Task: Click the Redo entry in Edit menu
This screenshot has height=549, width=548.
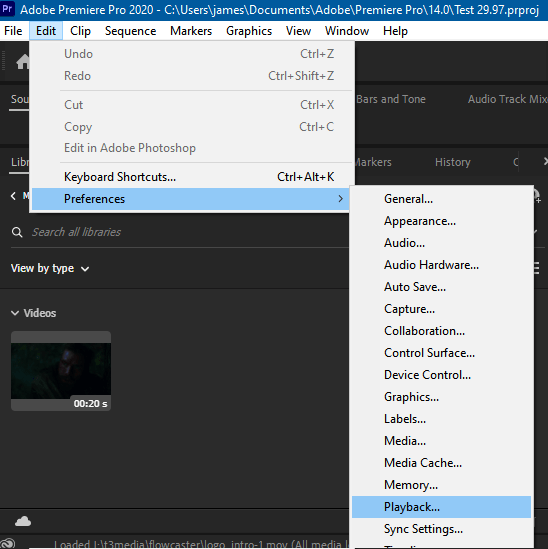Action: click(x=190, y=76)
